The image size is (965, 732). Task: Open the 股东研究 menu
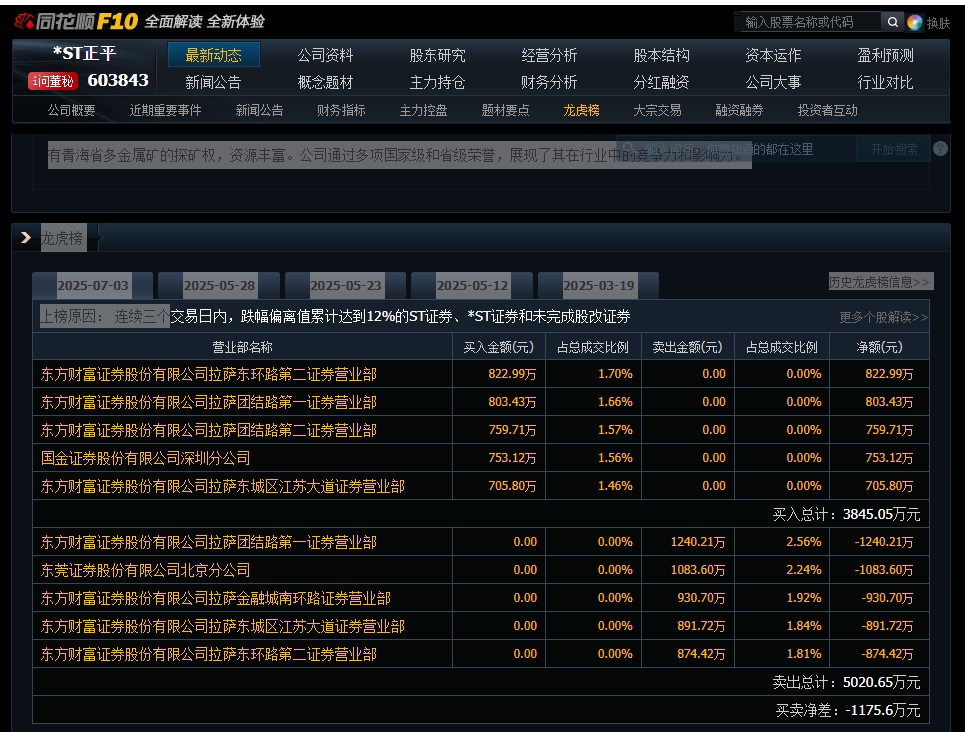pos(438,55)
